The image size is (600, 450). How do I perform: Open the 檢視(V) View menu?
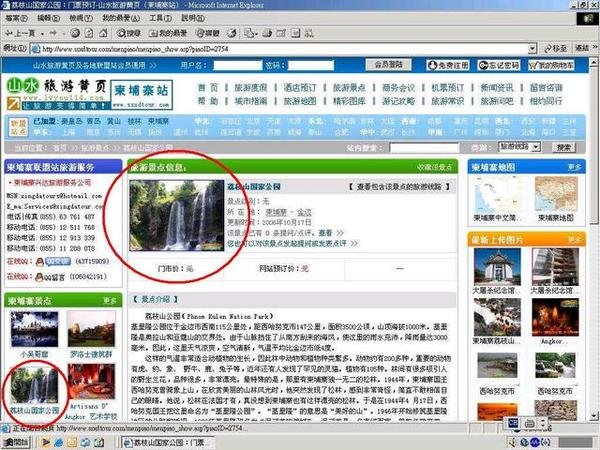(x=81, y=18)
